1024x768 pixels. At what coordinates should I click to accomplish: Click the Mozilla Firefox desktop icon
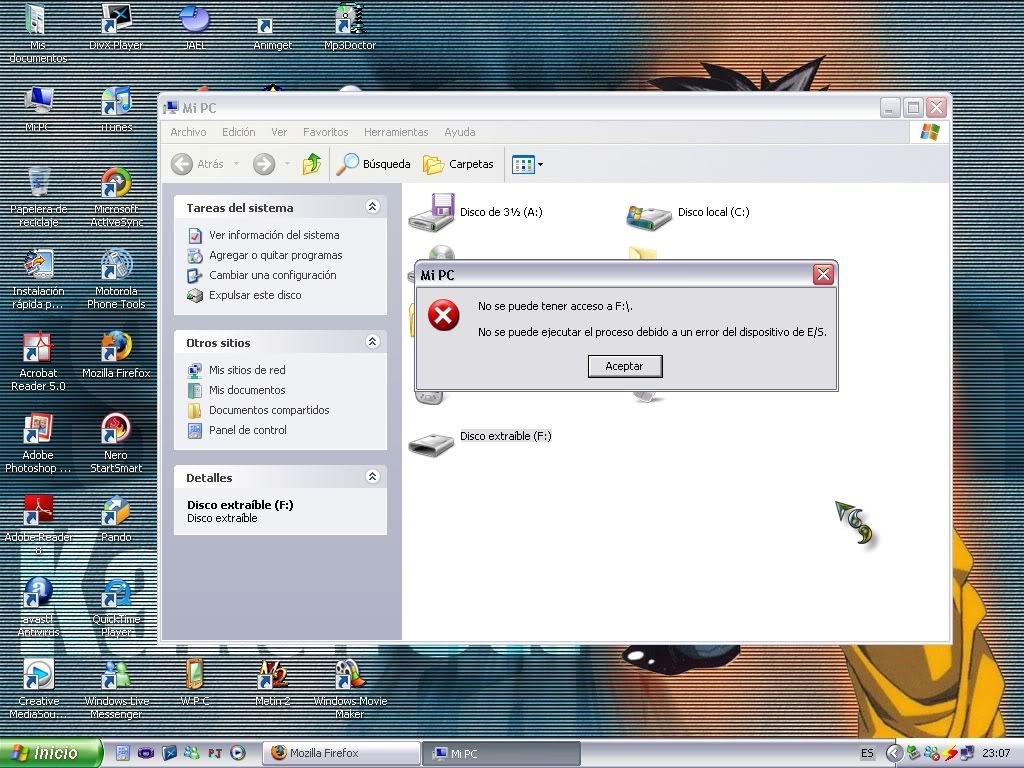click(x=116, y=350)
